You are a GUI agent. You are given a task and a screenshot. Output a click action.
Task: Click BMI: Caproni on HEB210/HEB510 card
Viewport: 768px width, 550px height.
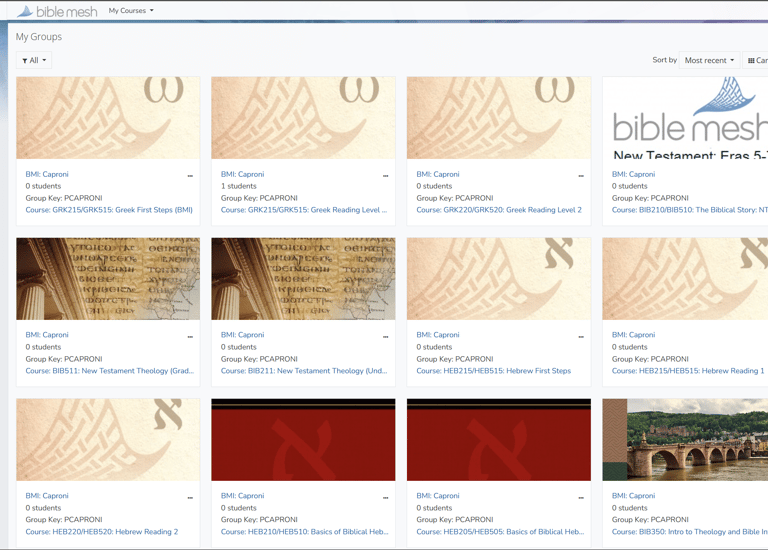242,496
